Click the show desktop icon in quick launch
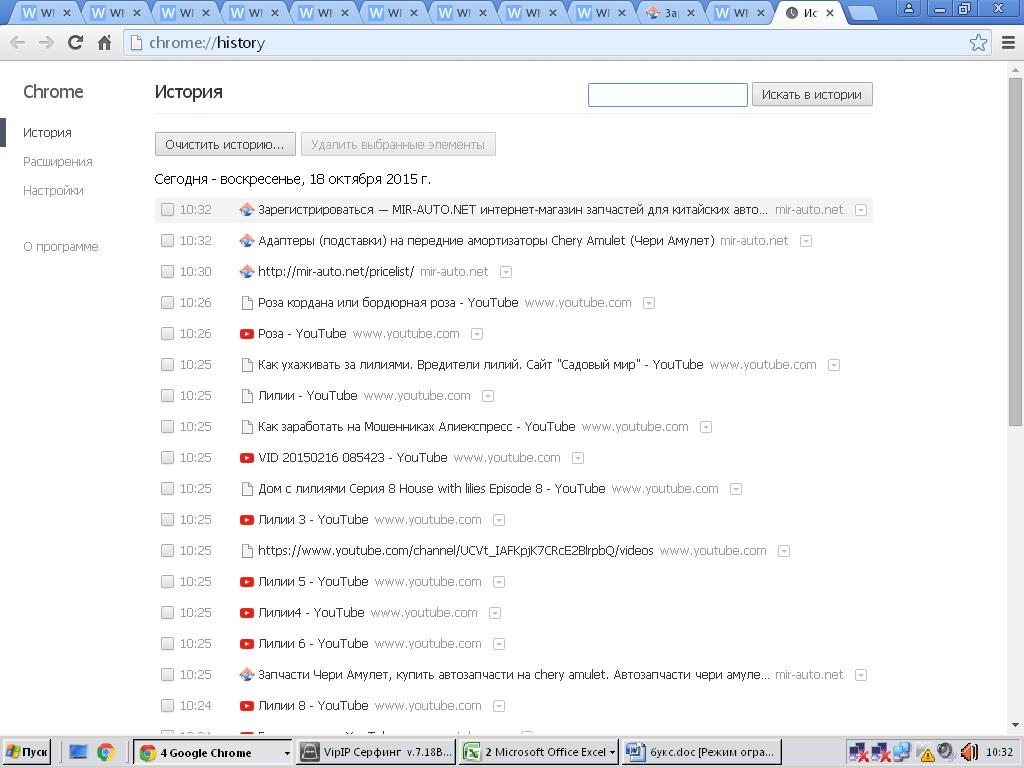1024x768 pixels. (78, 752)
